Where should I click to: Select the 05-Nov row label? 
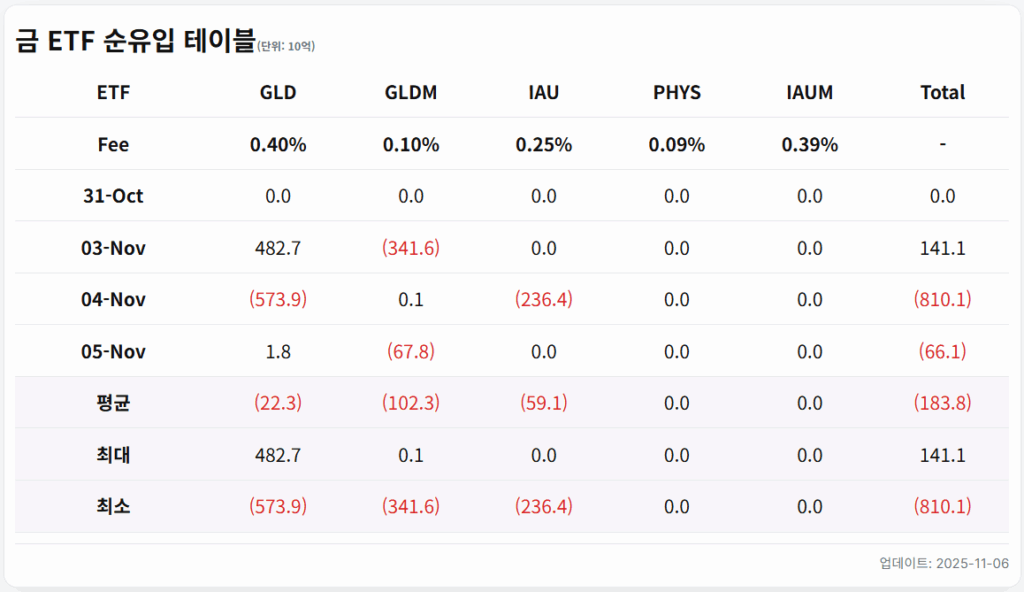[114, 352]
